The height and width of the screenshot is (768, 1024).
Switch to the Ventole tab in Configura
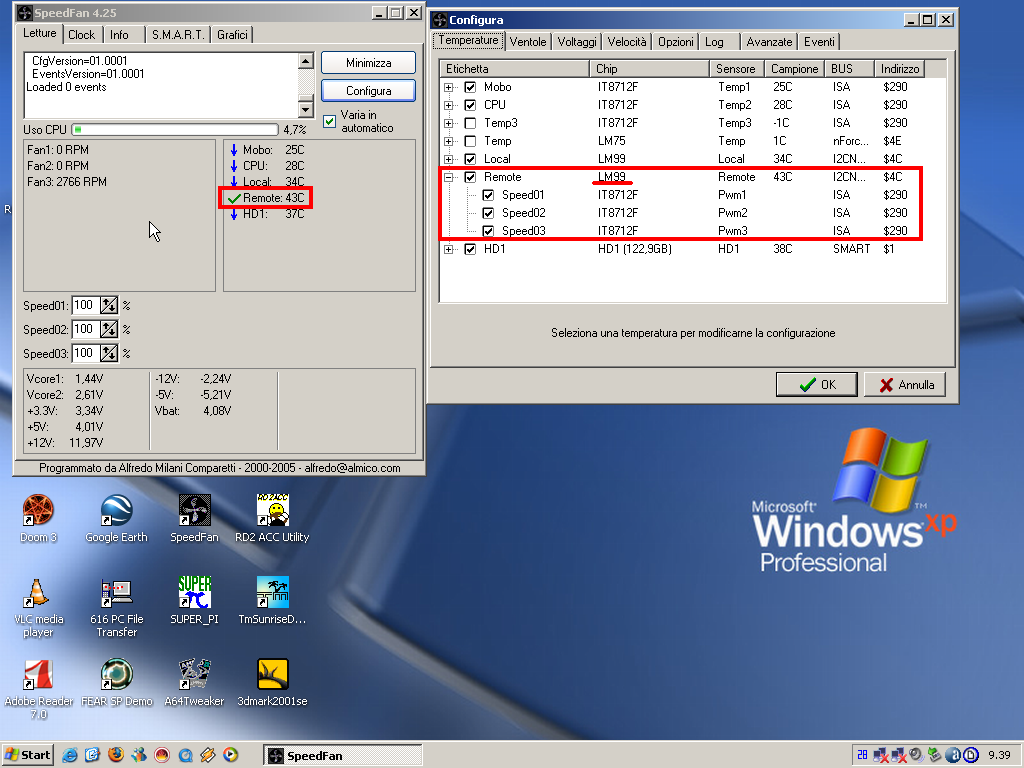coord(528,42)
